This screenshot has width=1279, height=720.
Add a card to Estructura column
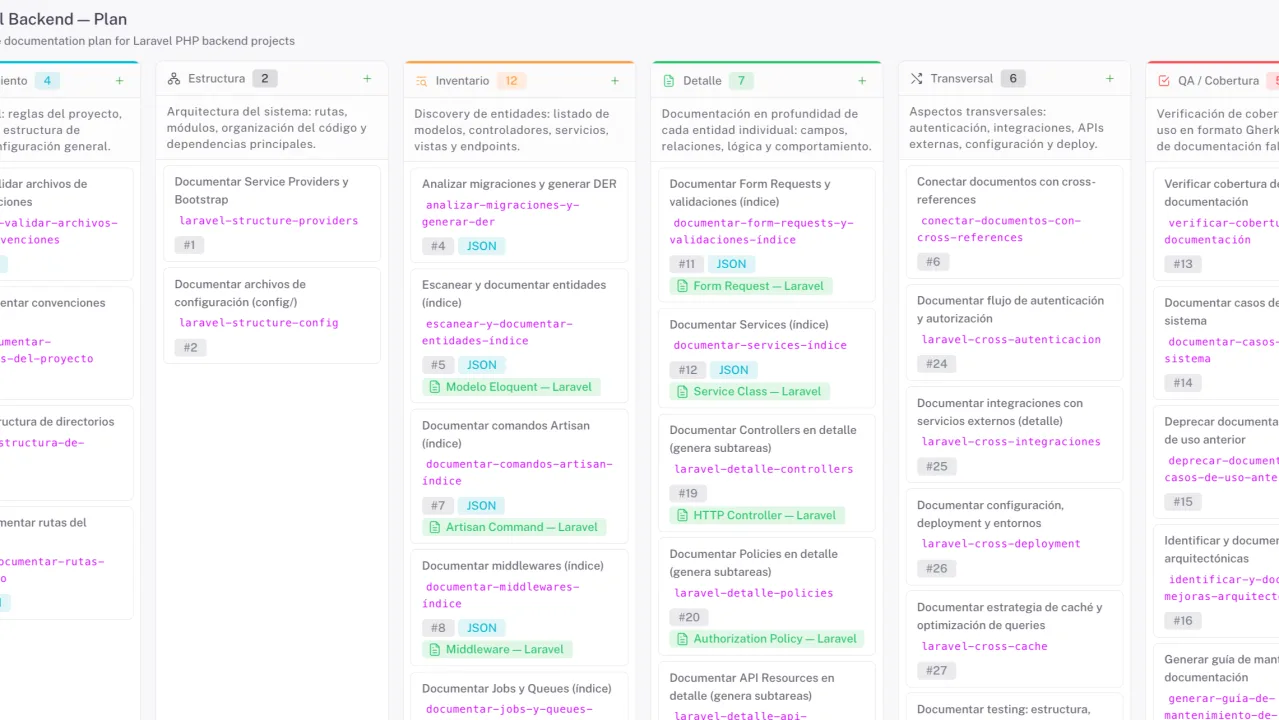(x=367, y=79)
